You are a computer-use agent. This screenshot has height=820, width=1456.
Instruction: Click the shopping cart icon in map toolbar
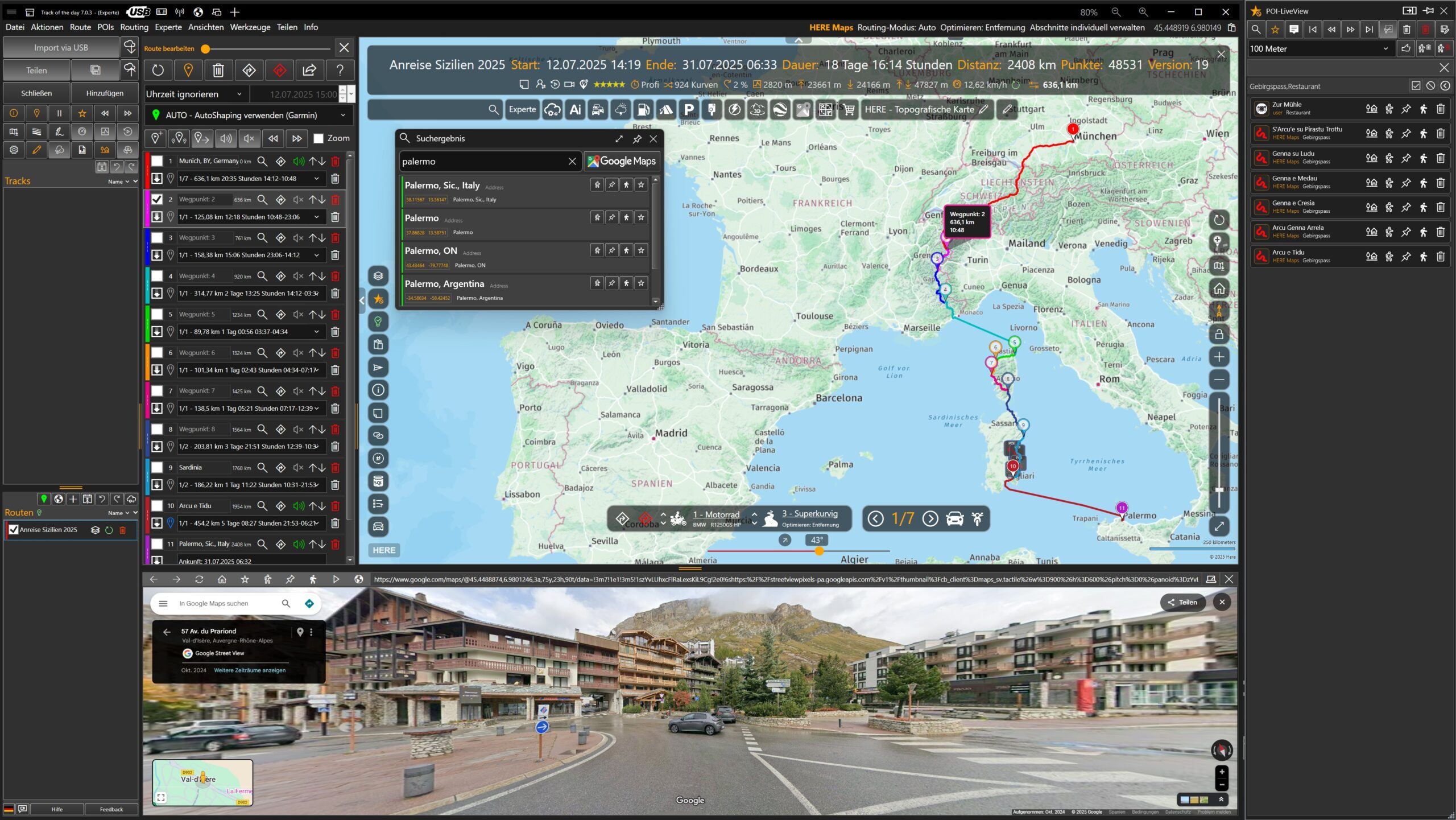[849, 109]
